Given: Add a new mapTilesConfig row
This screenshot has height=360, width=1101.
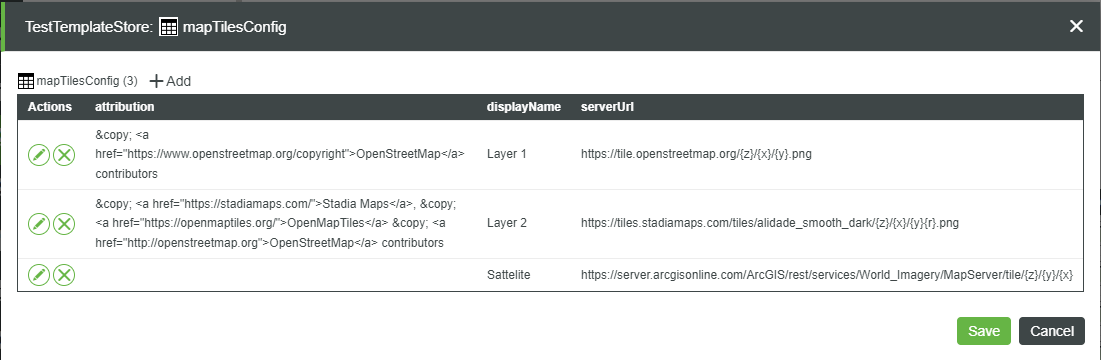Looking at the screenshot, I should (170, 81).
